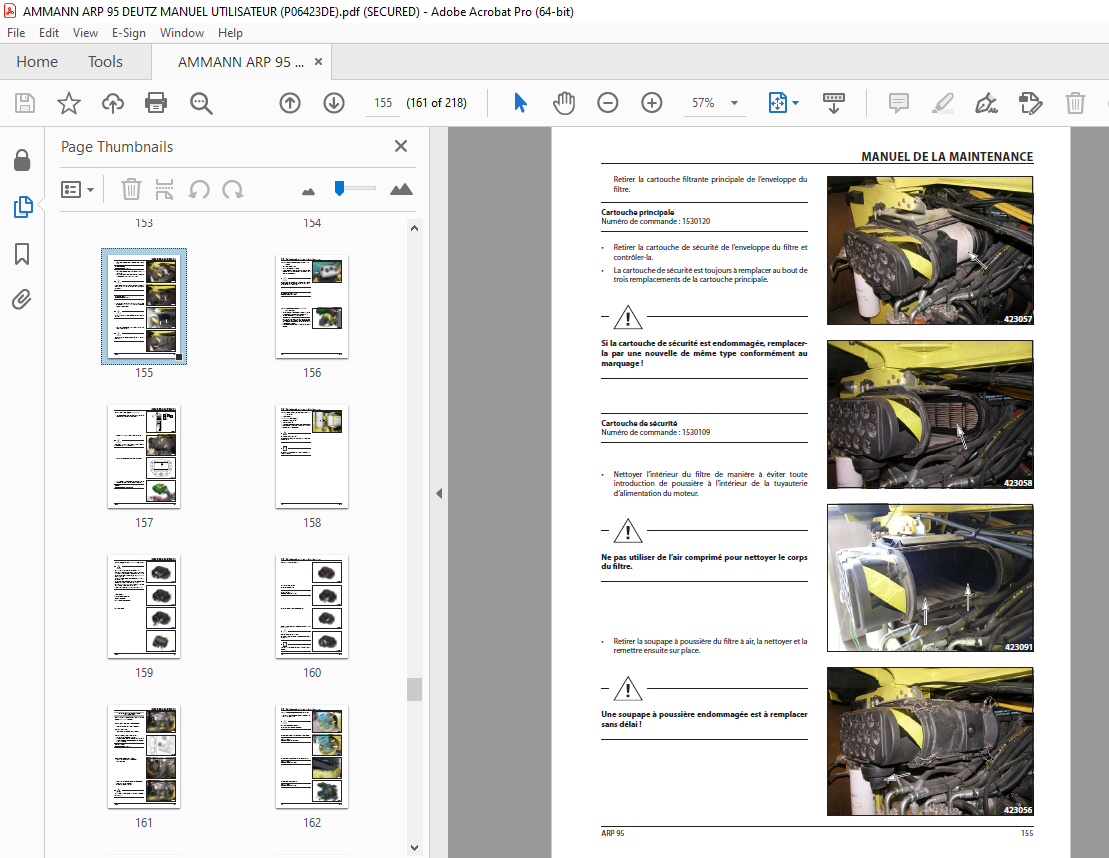Viewport: 1109px width, 858px height.
Task: Zoom out with minus icon
Action: (x=608, y=103)
